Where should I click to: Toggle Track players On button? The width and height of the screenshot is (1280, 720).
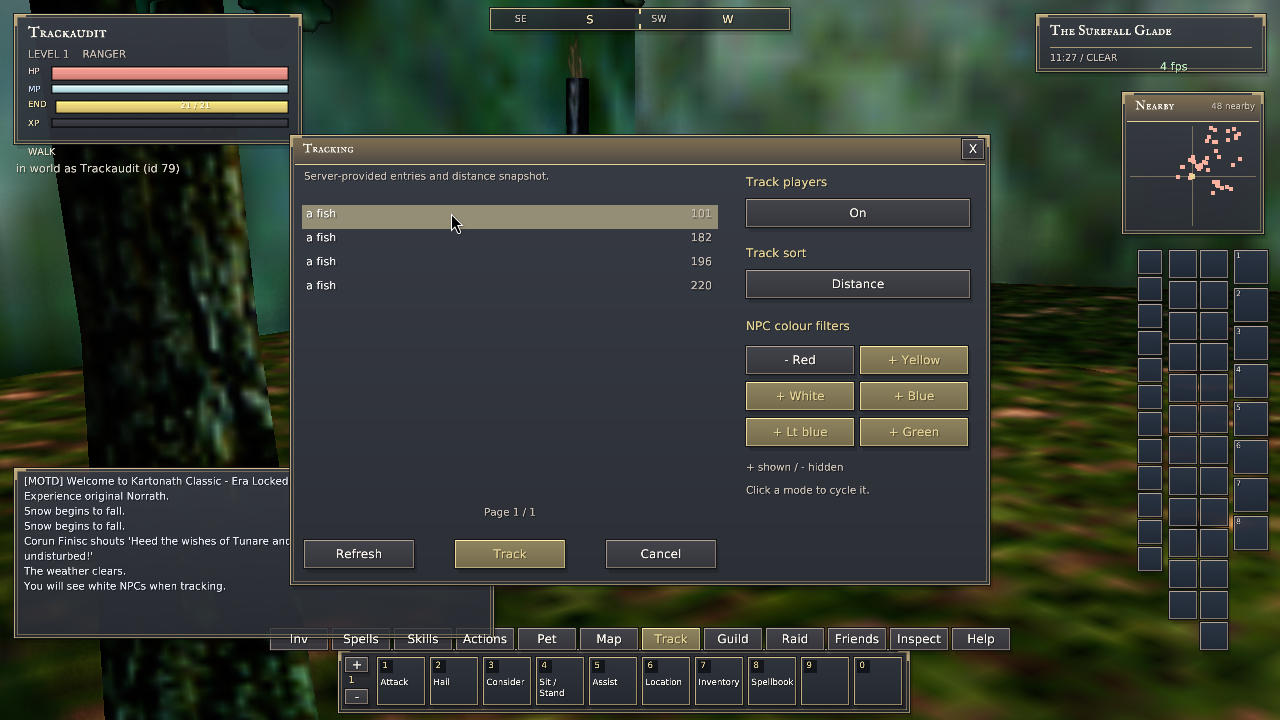coord(858,213)
